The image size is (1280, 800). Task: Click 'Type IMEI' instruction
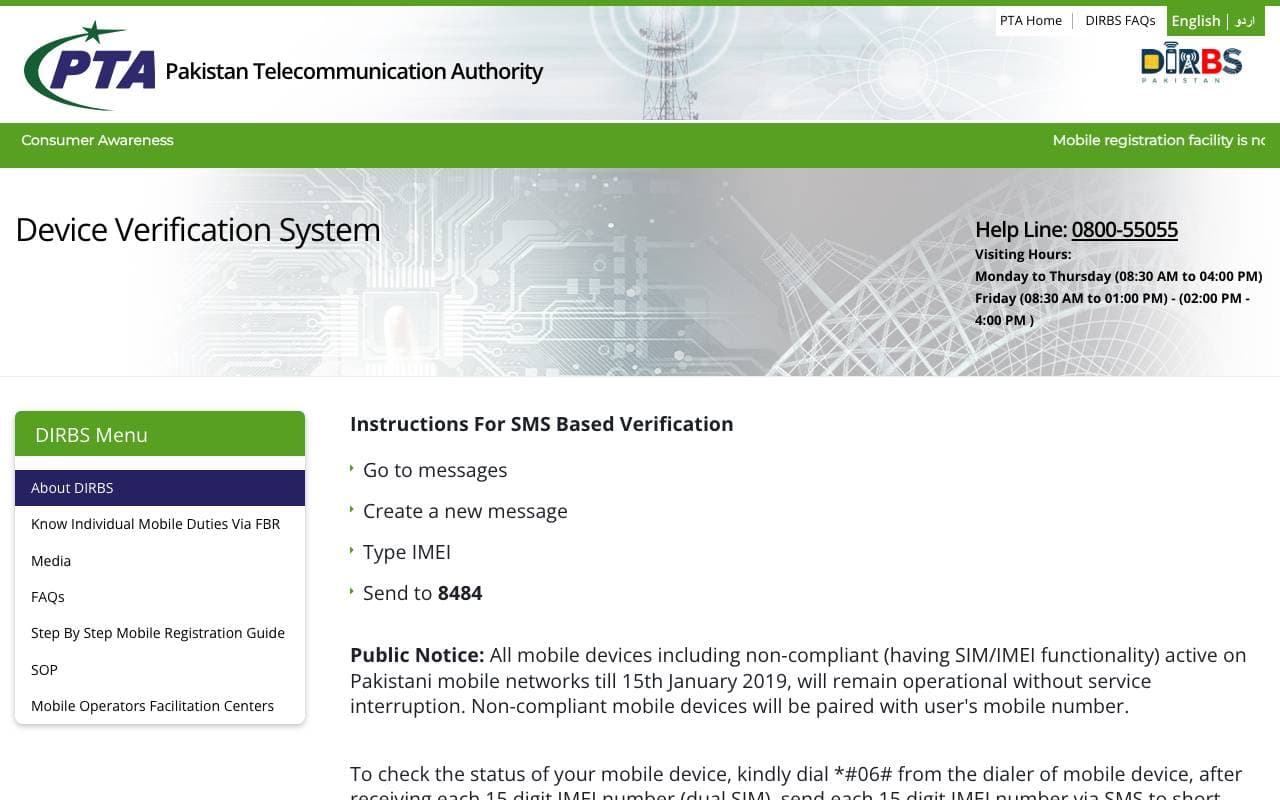[x=407, y=552]
